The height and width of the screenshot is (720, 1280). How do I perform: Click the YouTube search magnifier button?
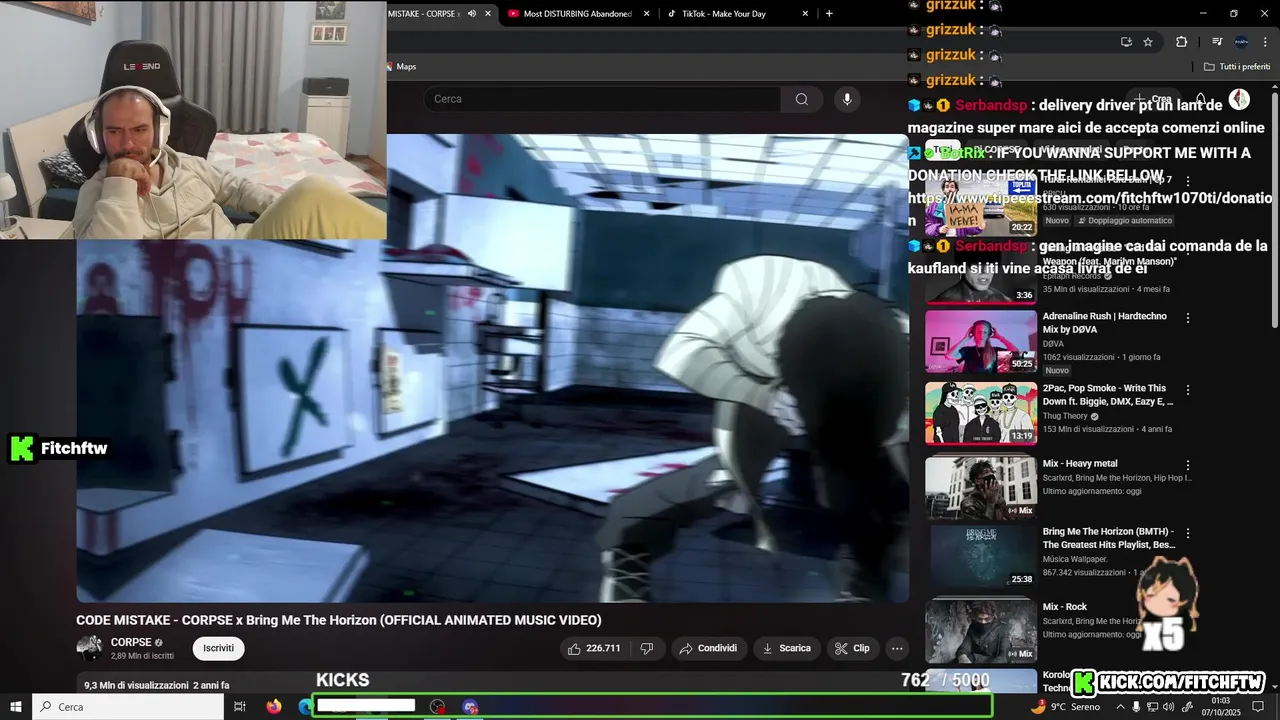click(x=801, y=99)
